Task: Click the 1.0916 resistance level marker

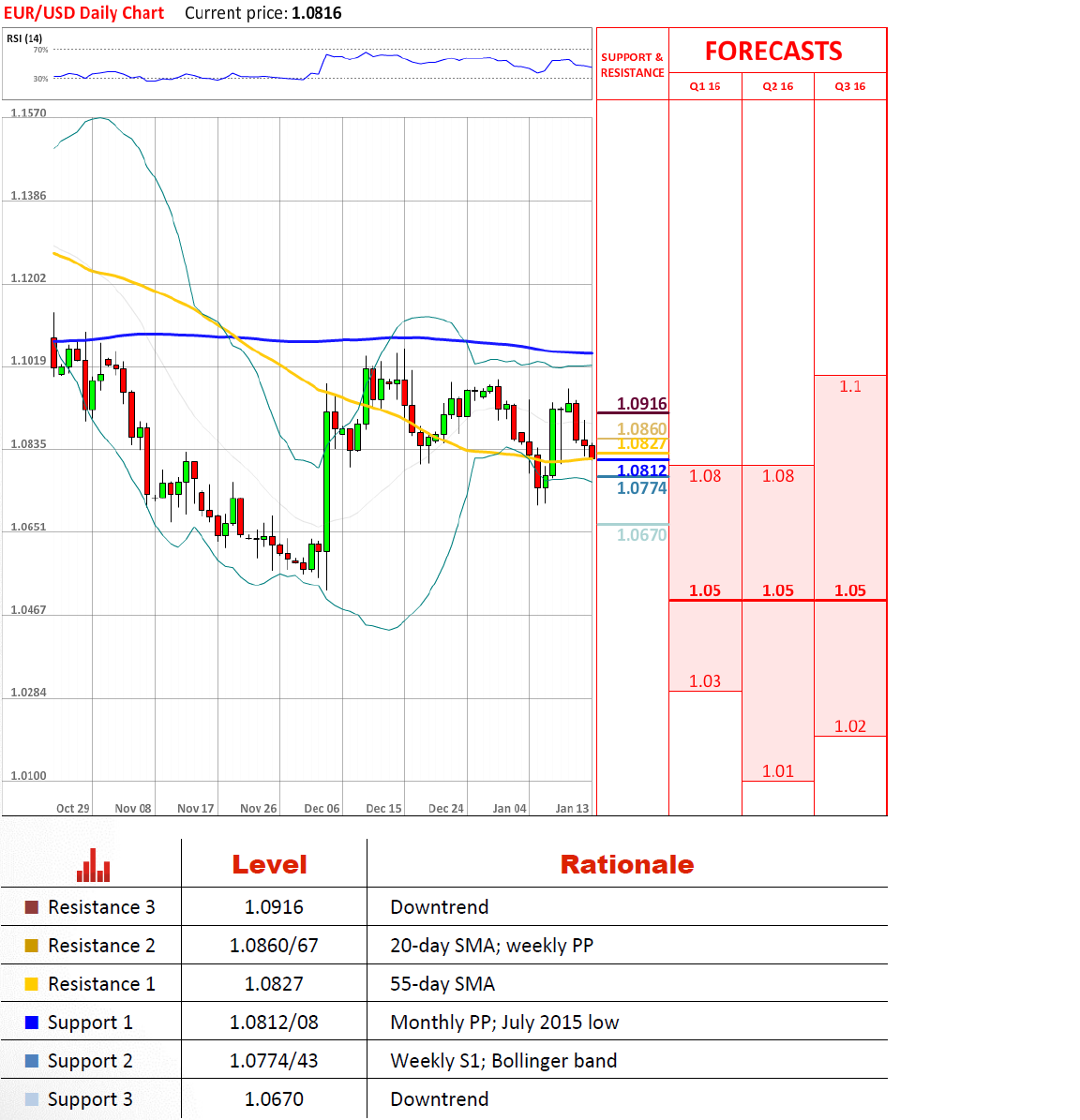Action: [x=641, y=404]
